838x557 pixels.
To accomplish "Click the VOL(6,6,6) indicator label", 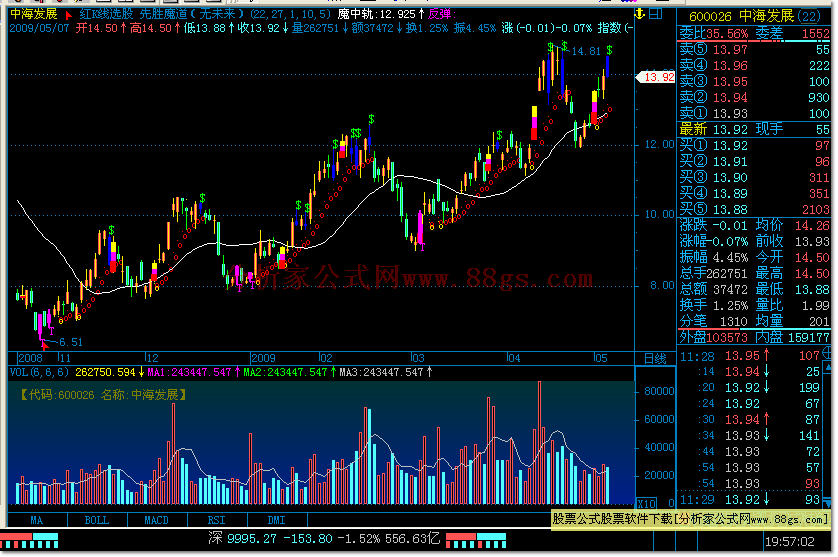I will click(x=39, y=372).
